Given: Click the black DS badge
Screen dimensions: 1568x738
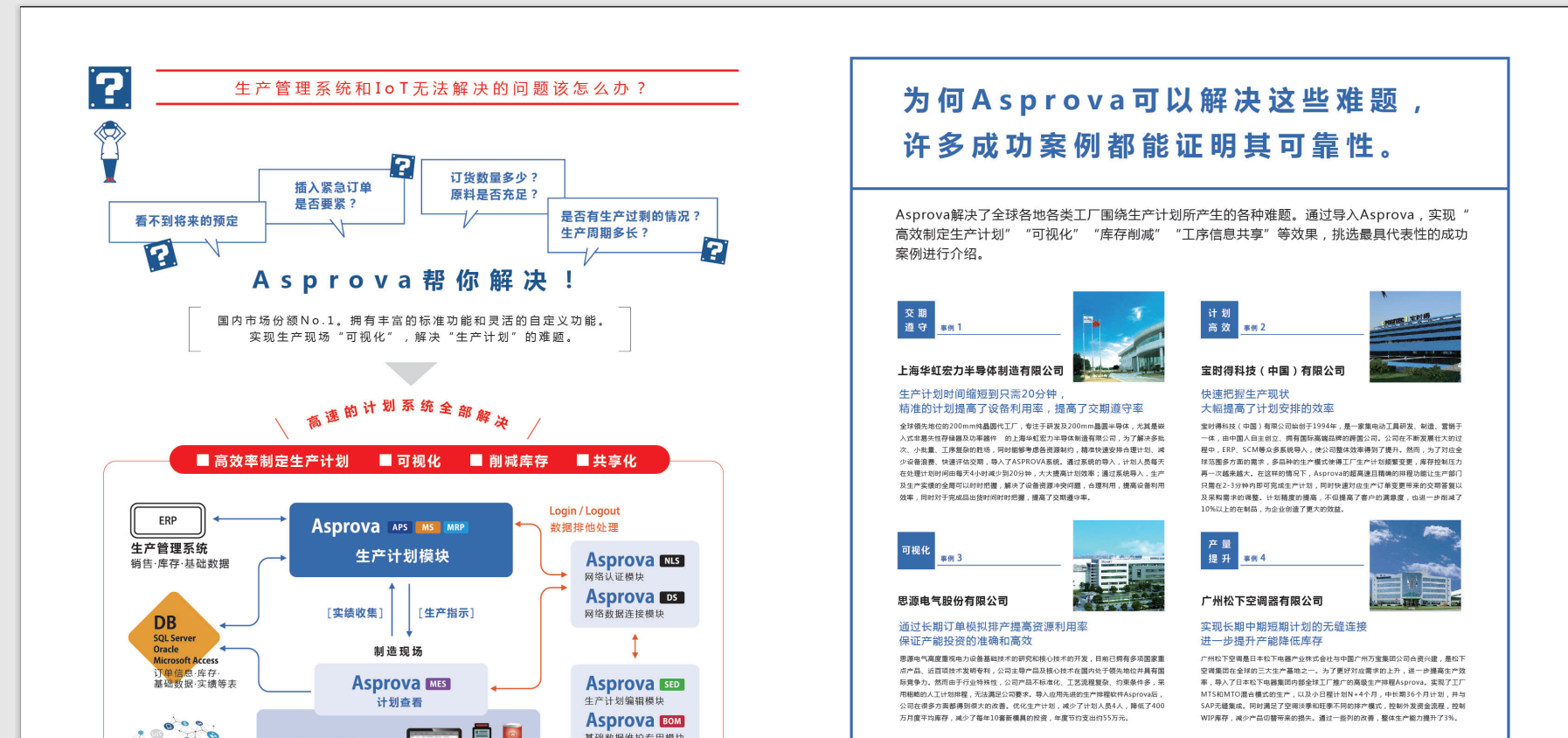Looking at the screenshot, I should (x=672, y=598).
